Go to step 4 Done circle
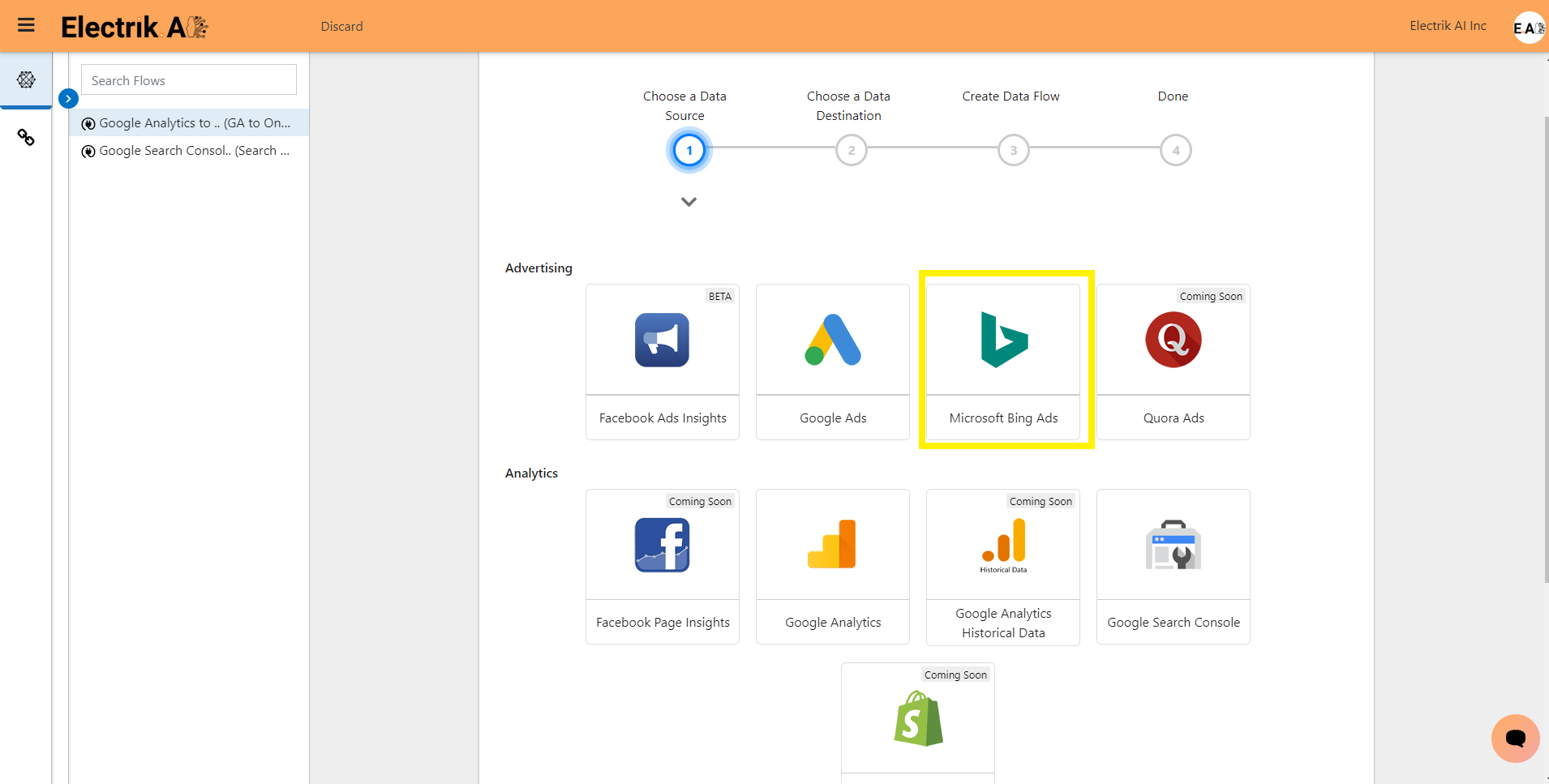The image size is (1549, 784). pos(1176,150)
